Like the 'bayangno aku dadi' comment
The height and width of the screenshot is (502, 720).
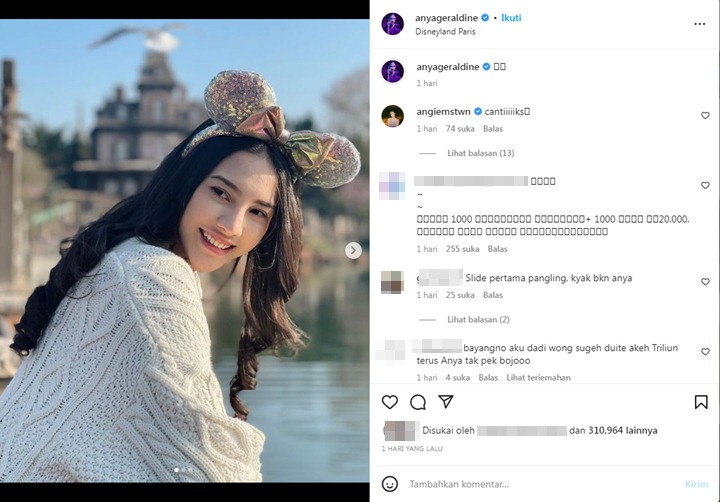[x=705, y=351]
